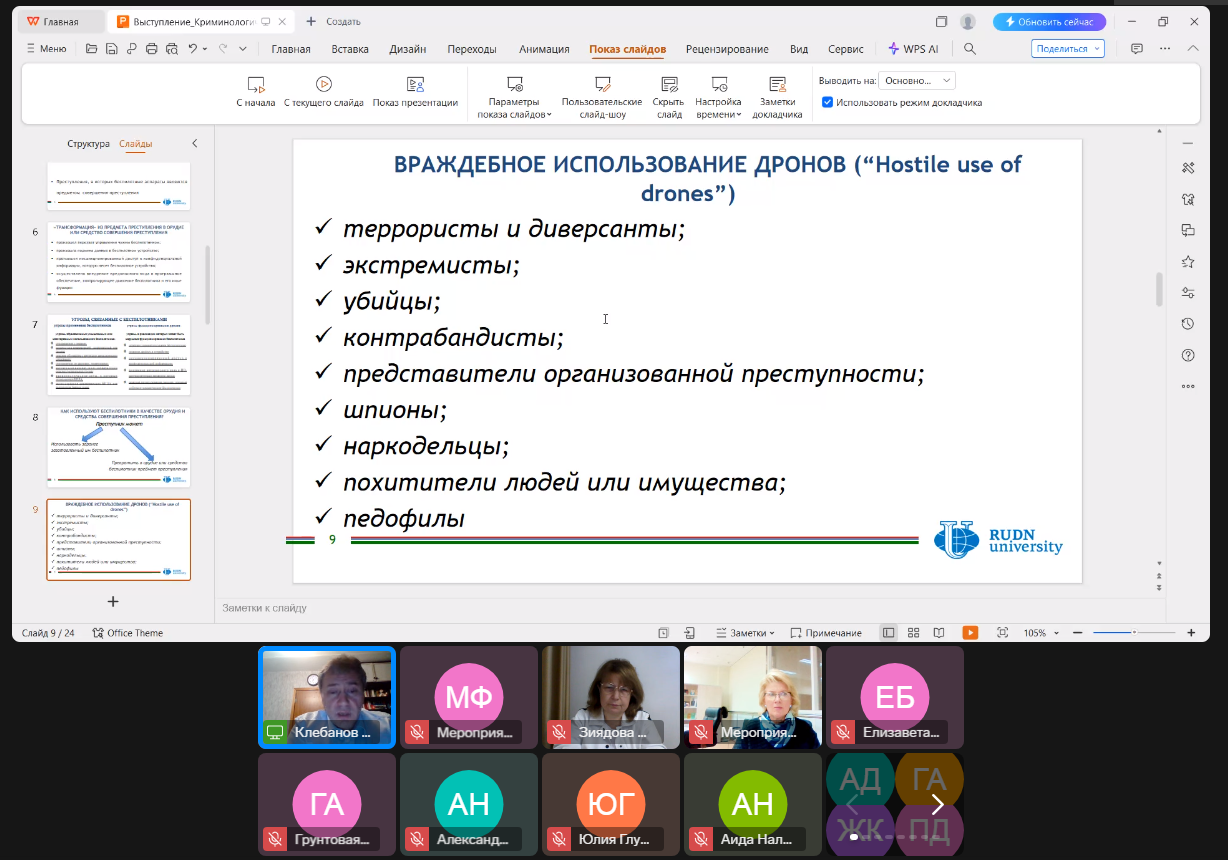1228x860 pixels.
Task: Click Поделиться share button
Action: point(1067,49)
